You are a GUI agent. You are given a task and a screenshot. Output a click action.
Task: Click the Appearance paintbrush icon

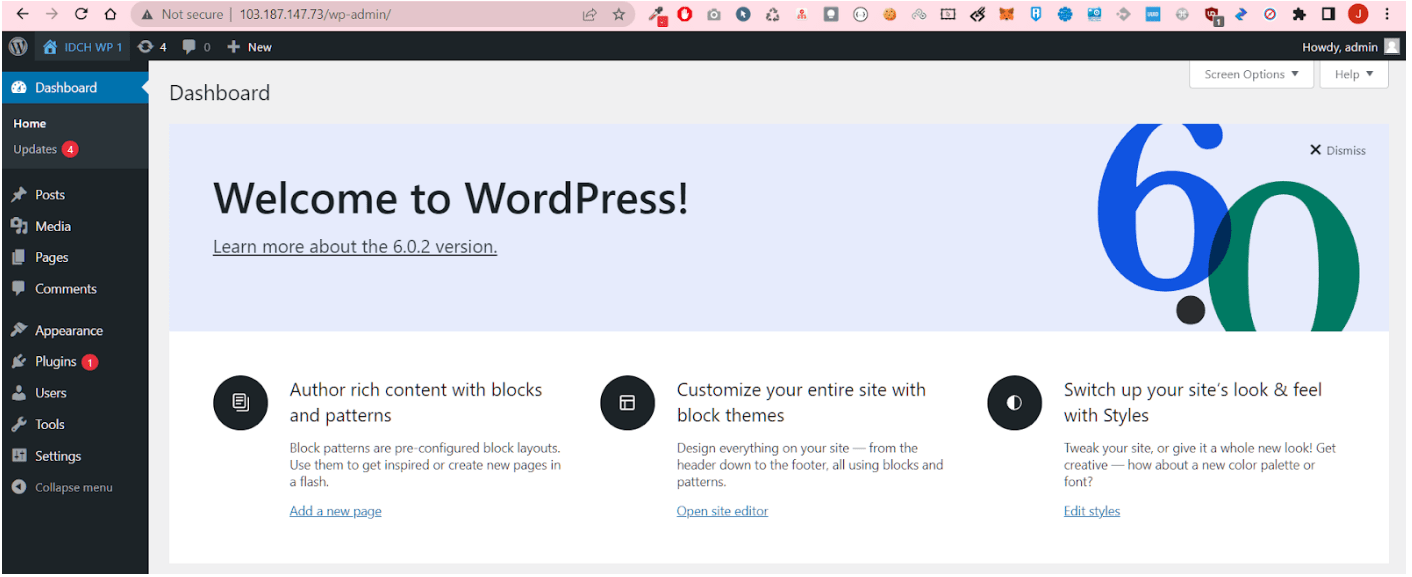point(19,331)
